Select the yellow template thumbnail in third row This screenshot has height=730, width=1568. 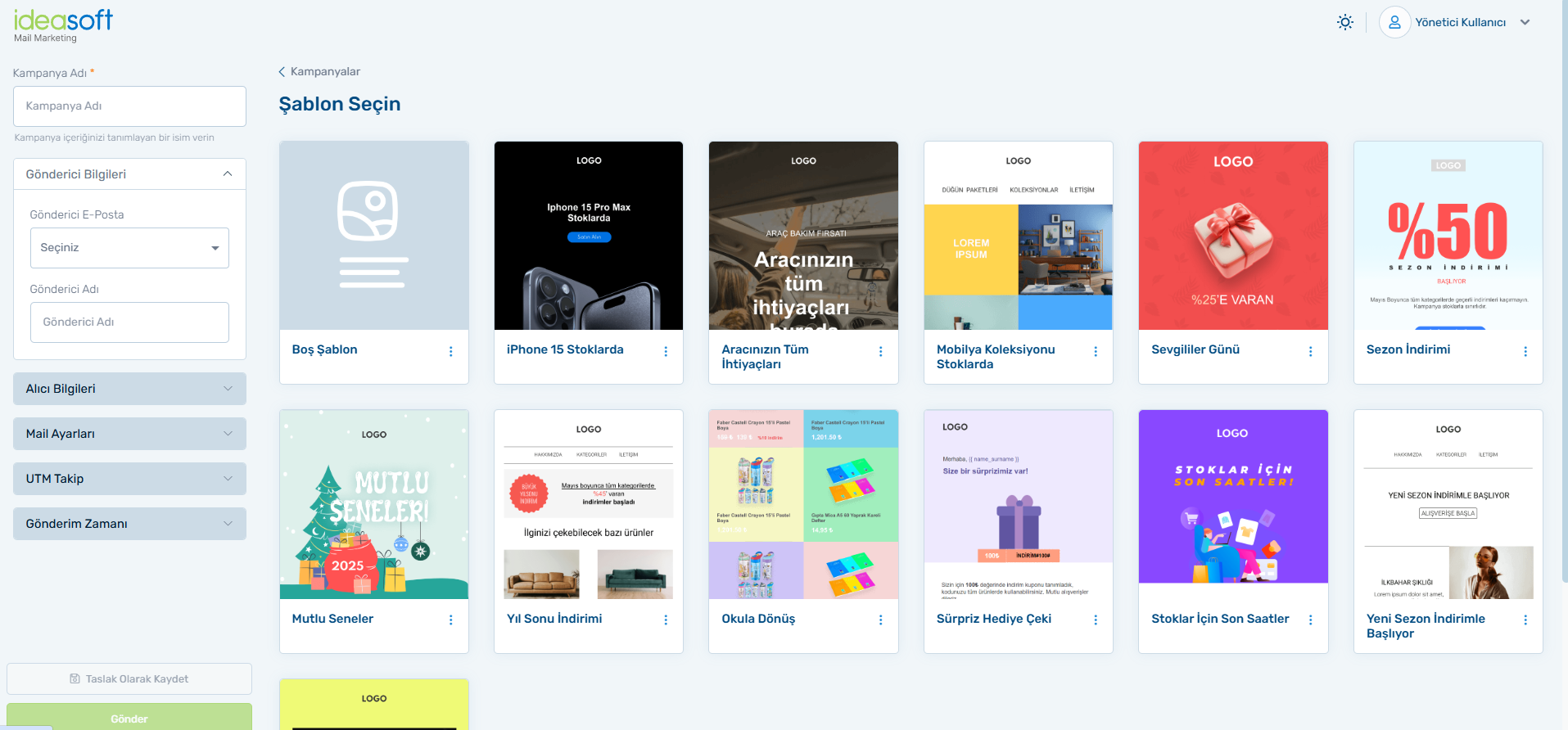374,705
